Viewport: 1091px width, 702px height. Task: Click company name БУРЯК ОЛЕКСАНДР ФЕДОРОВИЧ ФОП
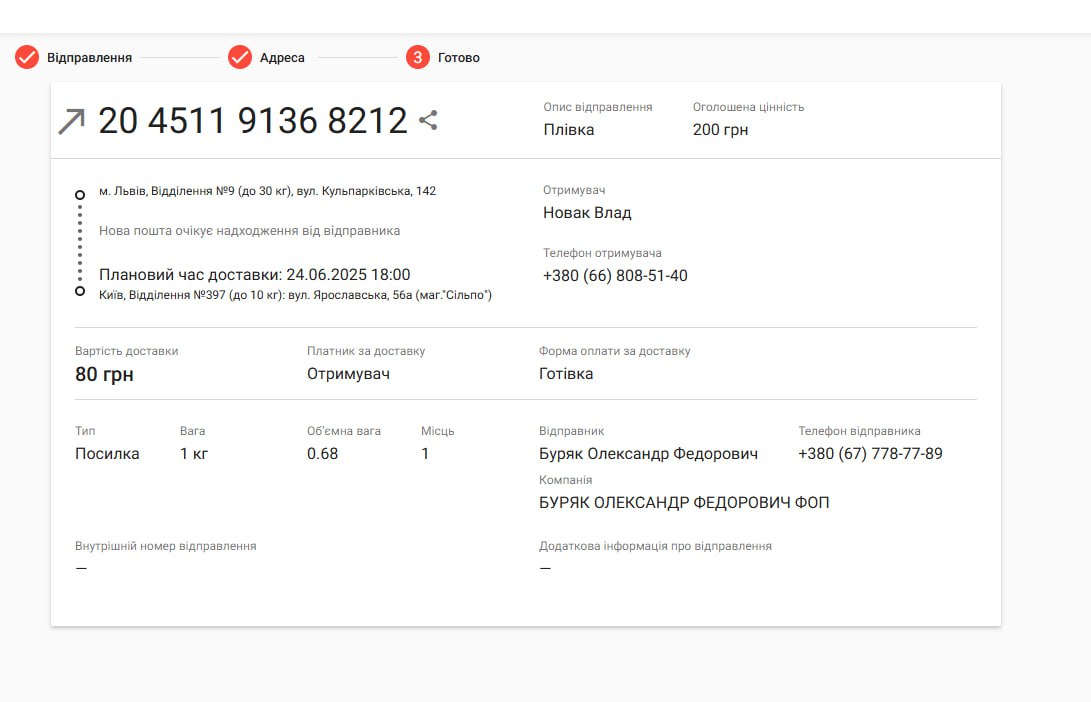click(x=684, y=503)
